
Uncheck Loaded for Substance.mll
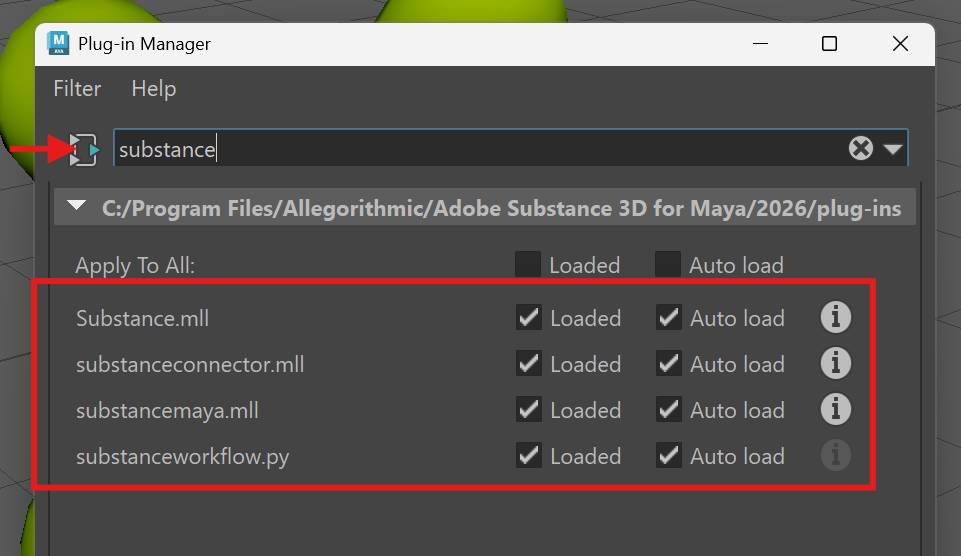point(529,318)
